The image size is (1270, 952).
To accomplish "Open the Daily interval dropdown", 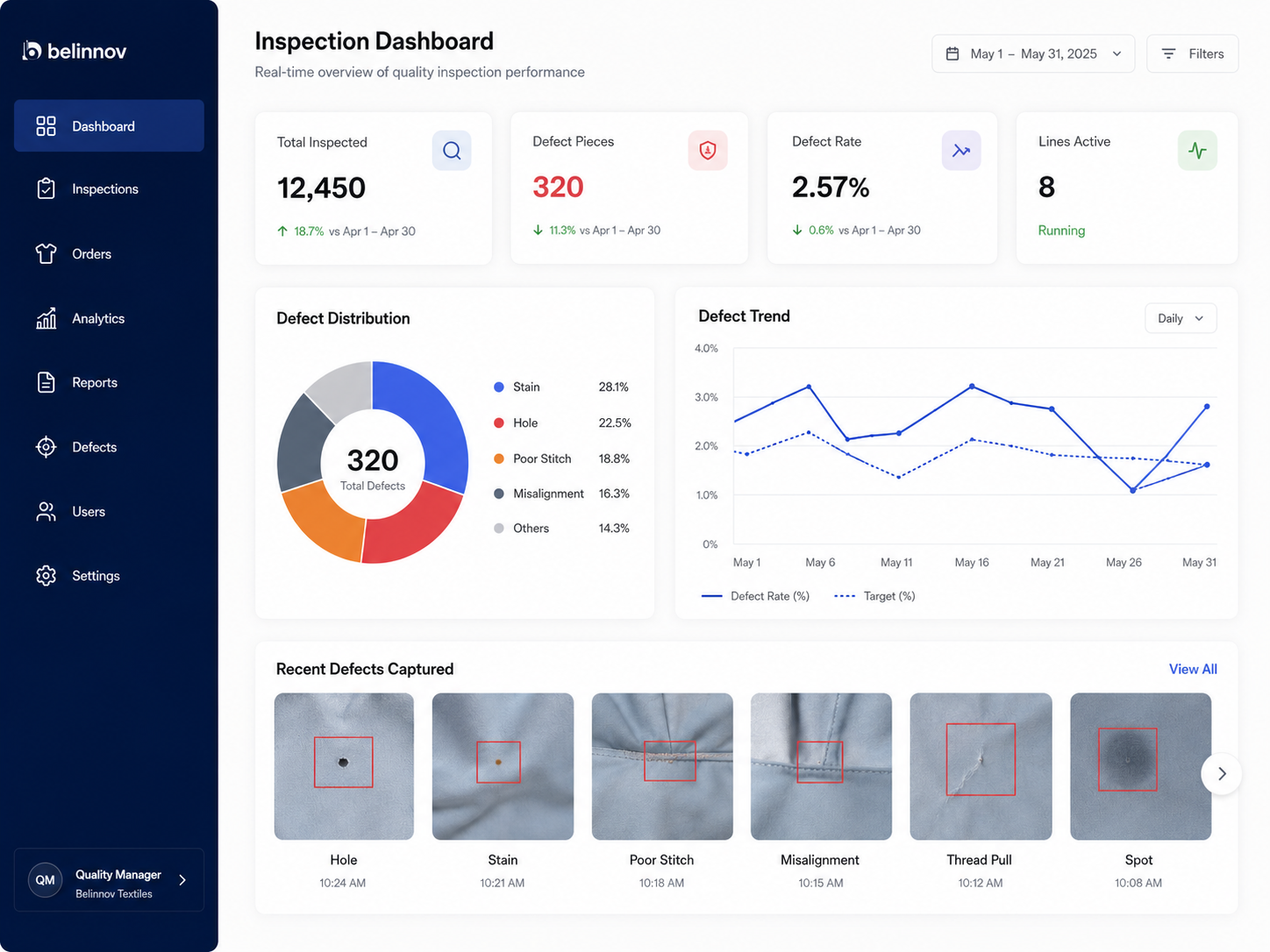I will tap(1181, 318).
